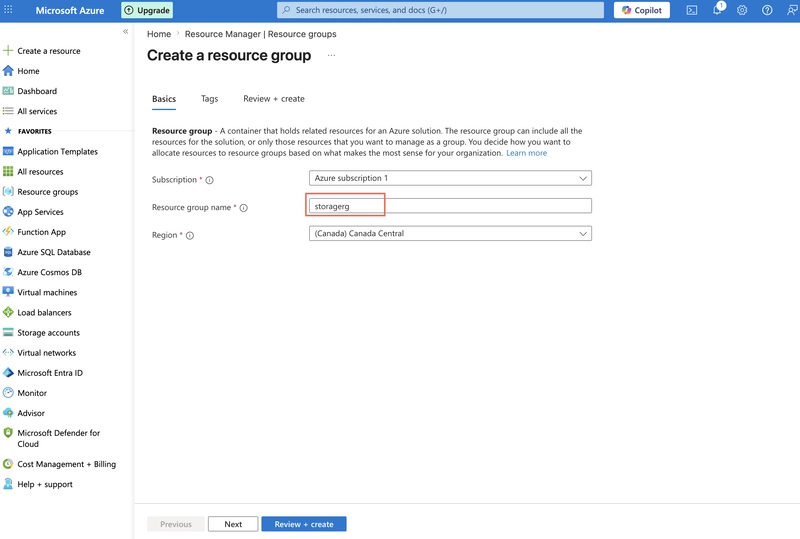Click the Virtual machines monitor icon
Image resolution: width=800 pixels, height=539 pixels.
(x=8, y=291)
